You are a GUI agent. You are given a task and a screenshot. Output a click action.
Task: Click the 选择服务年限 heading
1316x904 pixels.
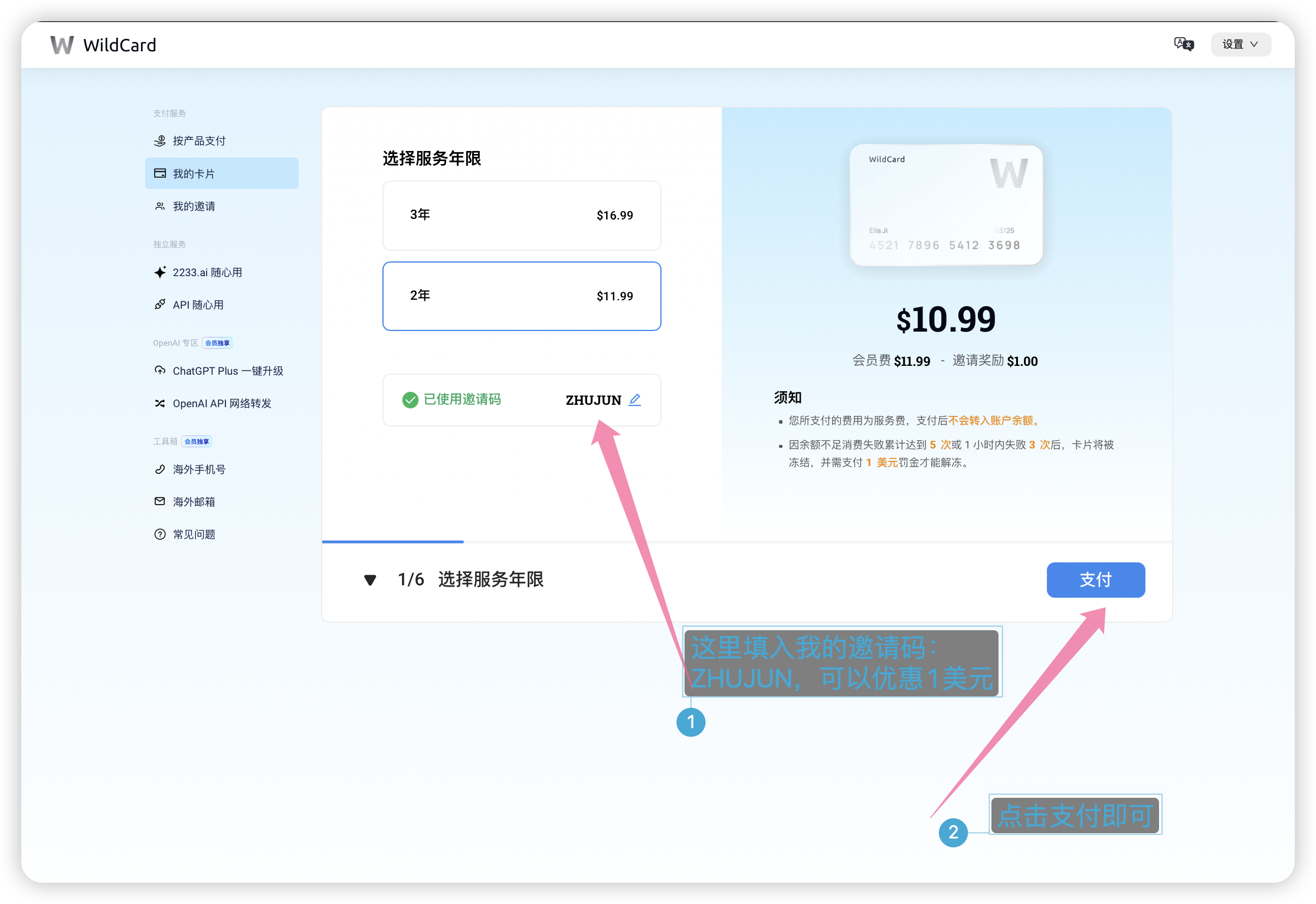point(432,158)
